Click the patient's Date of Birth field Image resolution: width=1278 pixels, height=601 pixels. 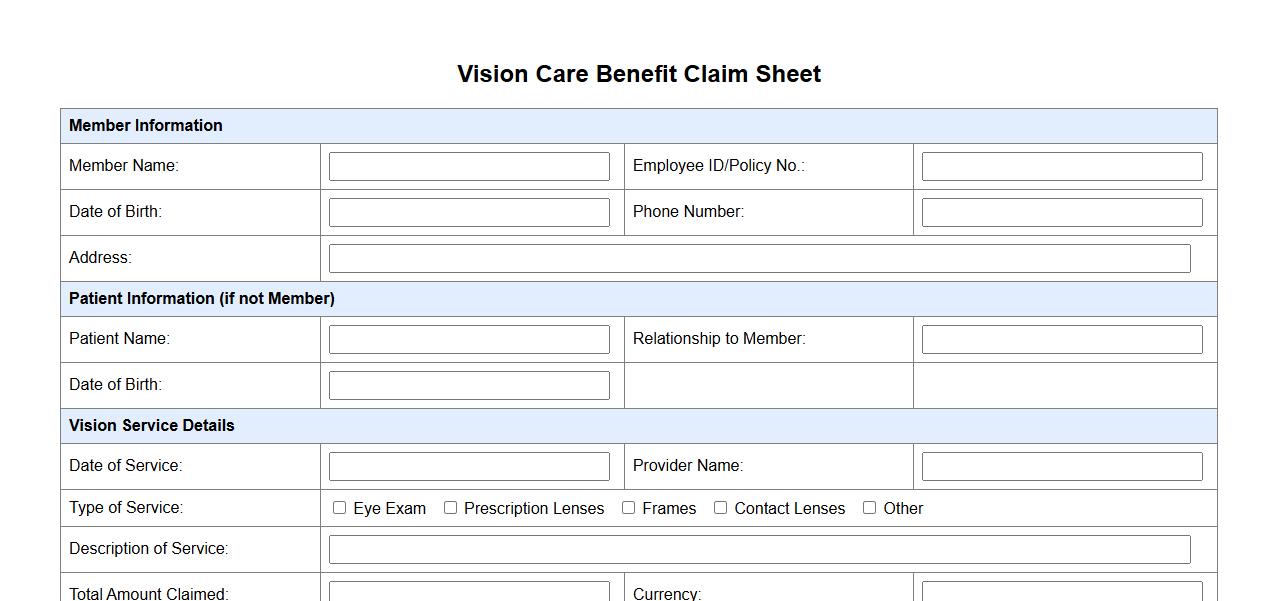click(469, 385)
